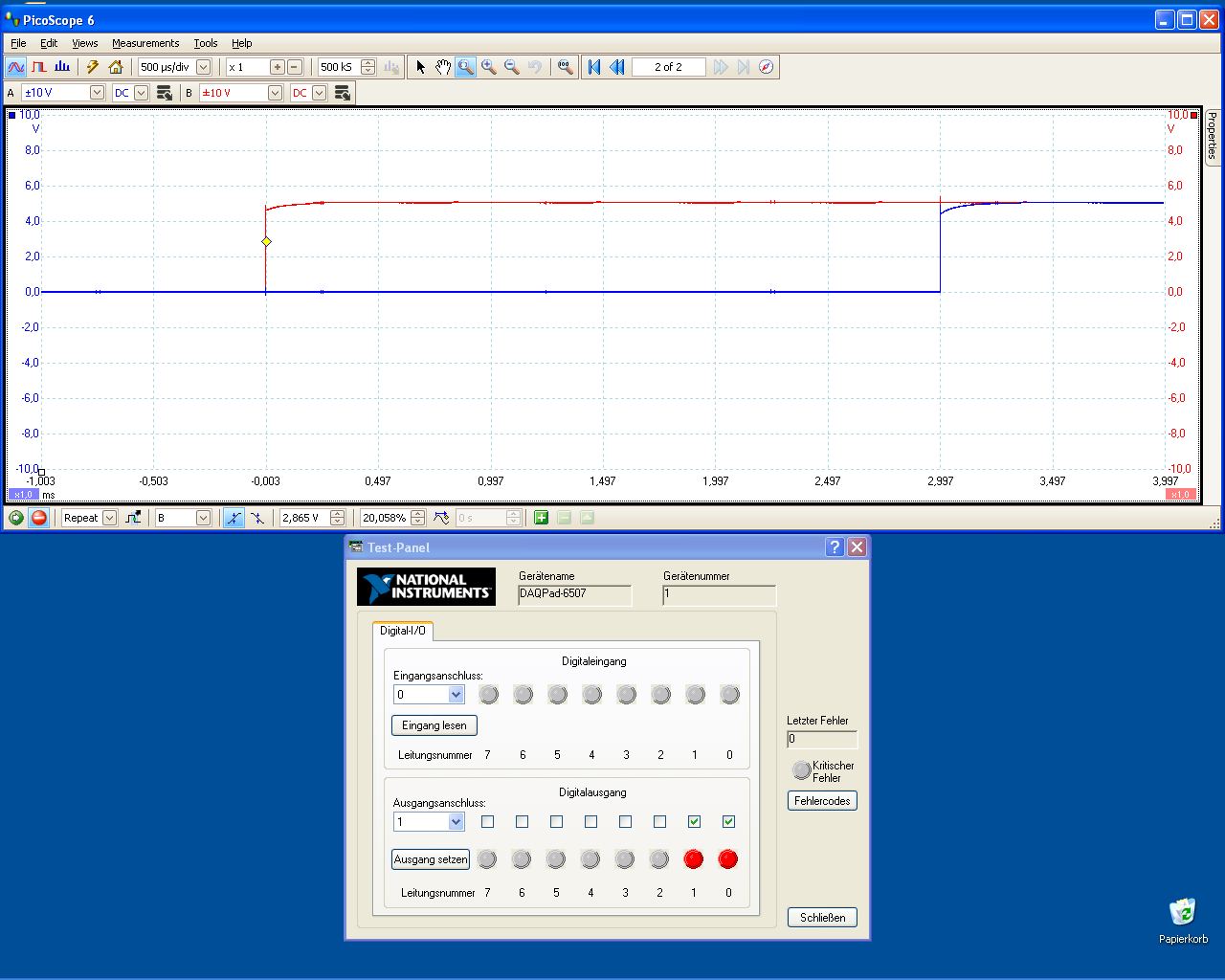Open channel B DC coupling dropdown
1225x980 pixels.
coord(320,93)
